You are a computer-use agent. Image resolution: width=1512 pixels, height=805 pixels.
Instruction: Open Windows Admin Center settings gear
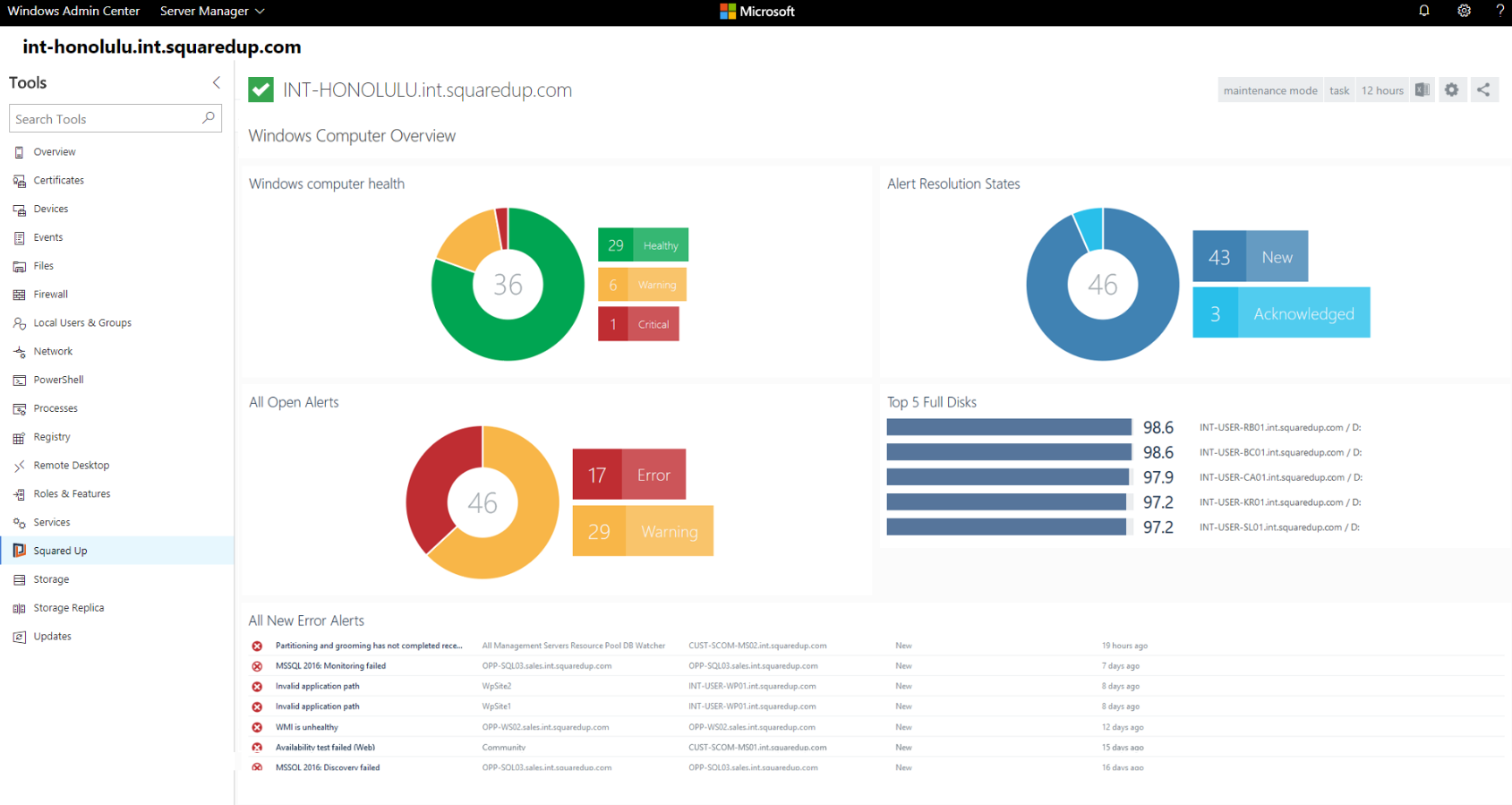(1464, 11)
